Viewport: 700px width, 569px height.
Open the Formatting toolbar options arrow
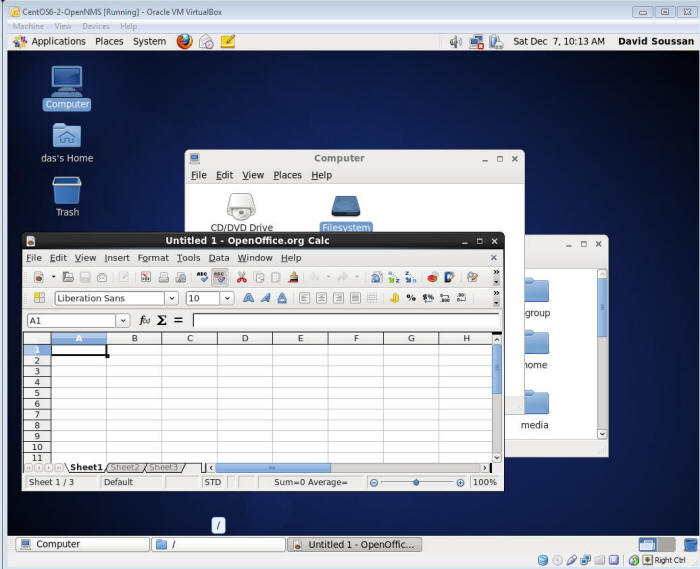[x=496, y=303]
